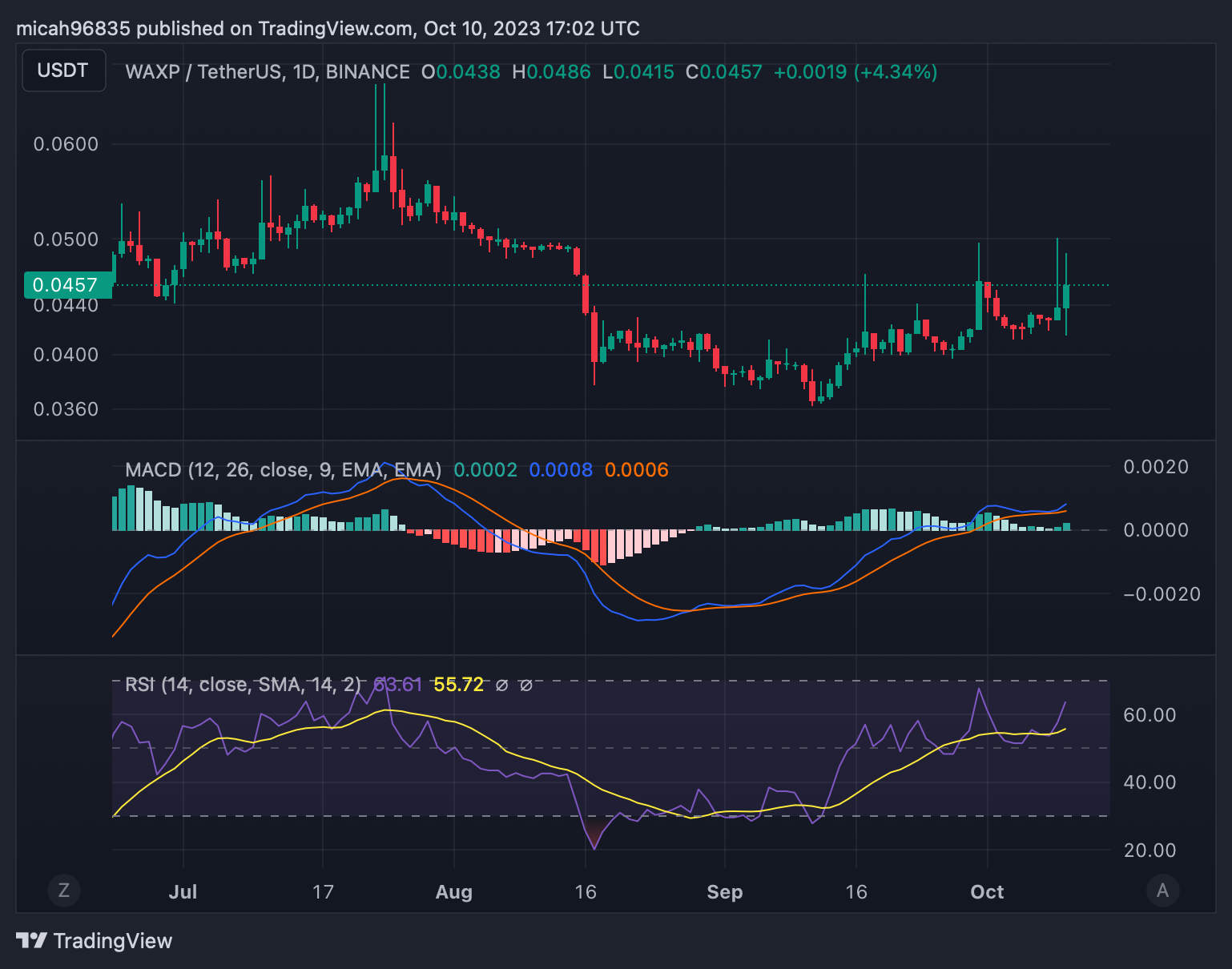Image resolution: width=1232 pixels, height=969 pixels.
Task: Click the 0.0020 MACD axis label
Action: pyautogui.click(x=1156, y=467)
